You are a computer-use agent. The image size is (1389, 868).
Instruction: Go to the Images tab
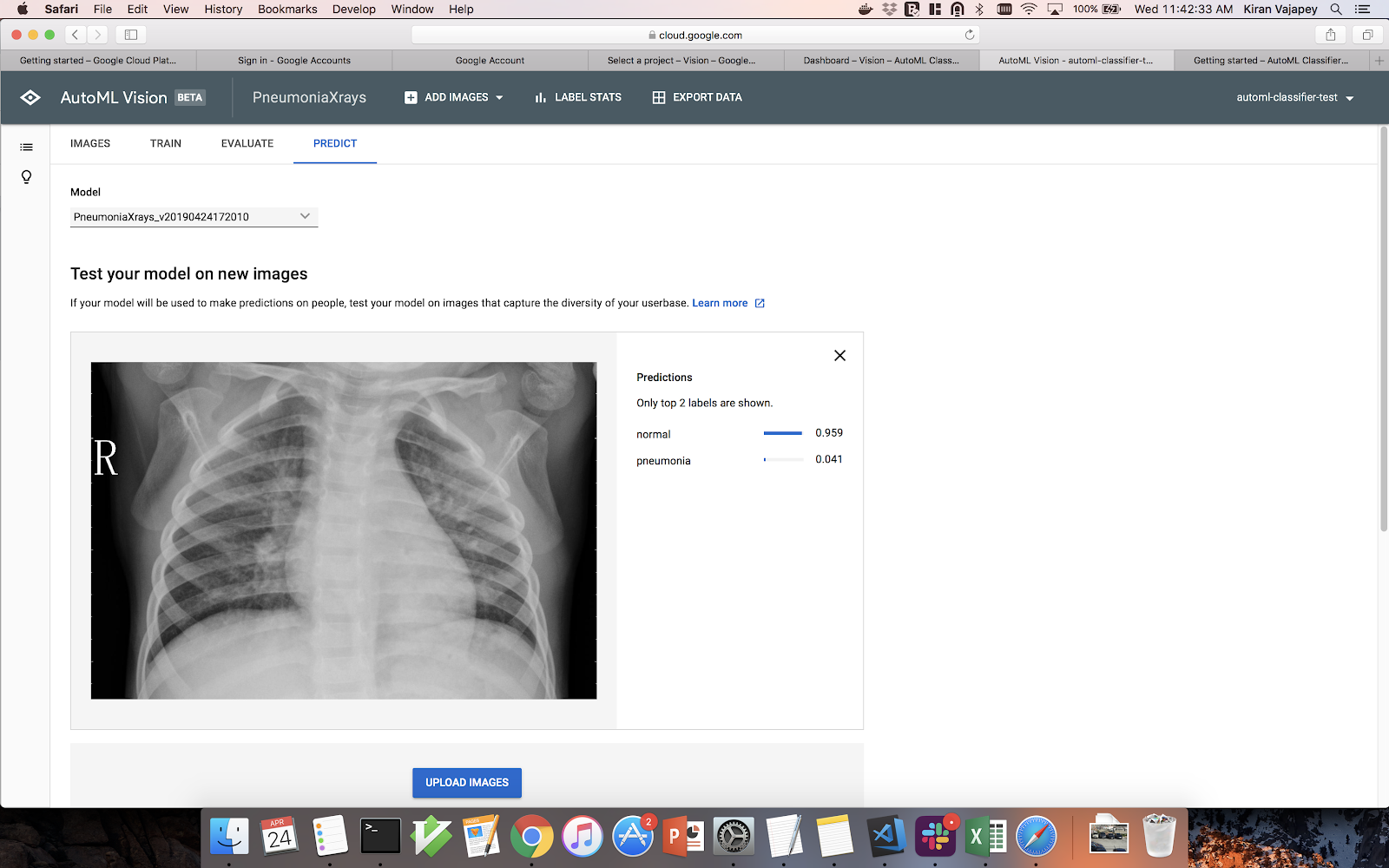pos(90,143)
